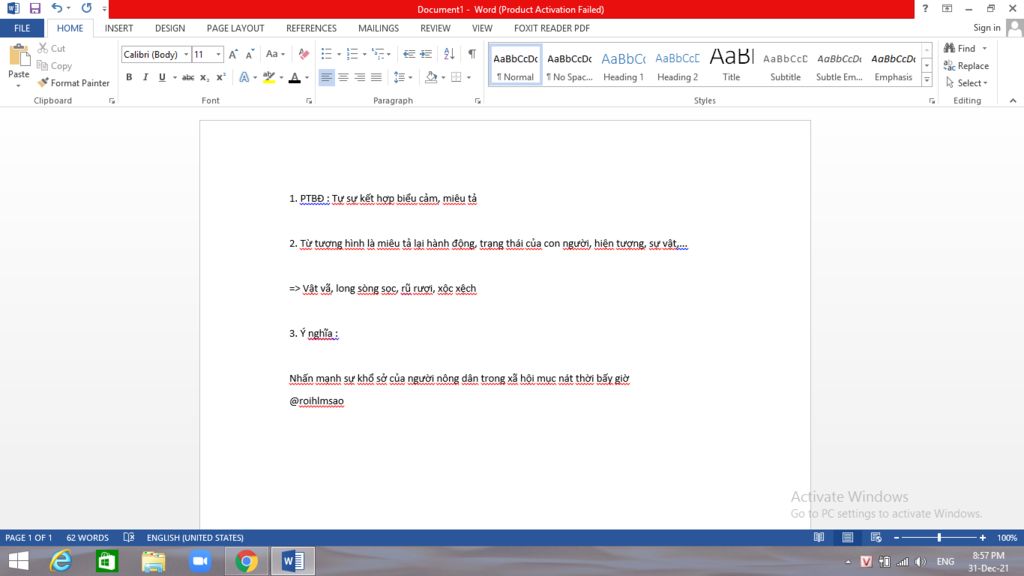The image size is (1024, 576).
Task: Click the zoom in plus button
Action: pyautogui.click(x=982, y=537)
